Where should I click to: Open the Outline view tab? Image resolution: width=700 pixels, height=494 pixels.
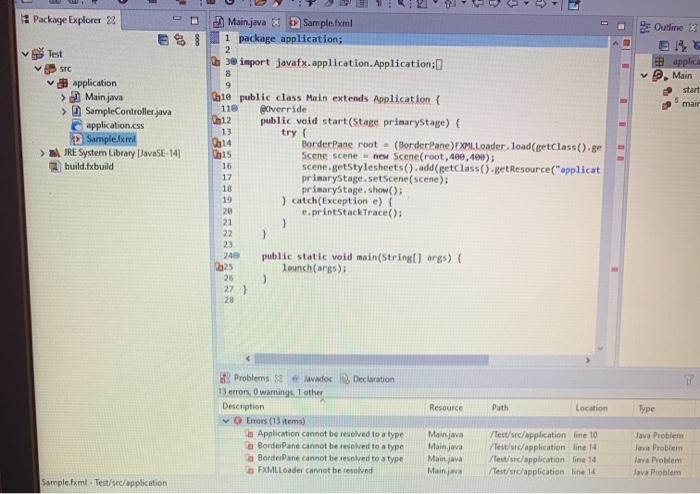668,27
